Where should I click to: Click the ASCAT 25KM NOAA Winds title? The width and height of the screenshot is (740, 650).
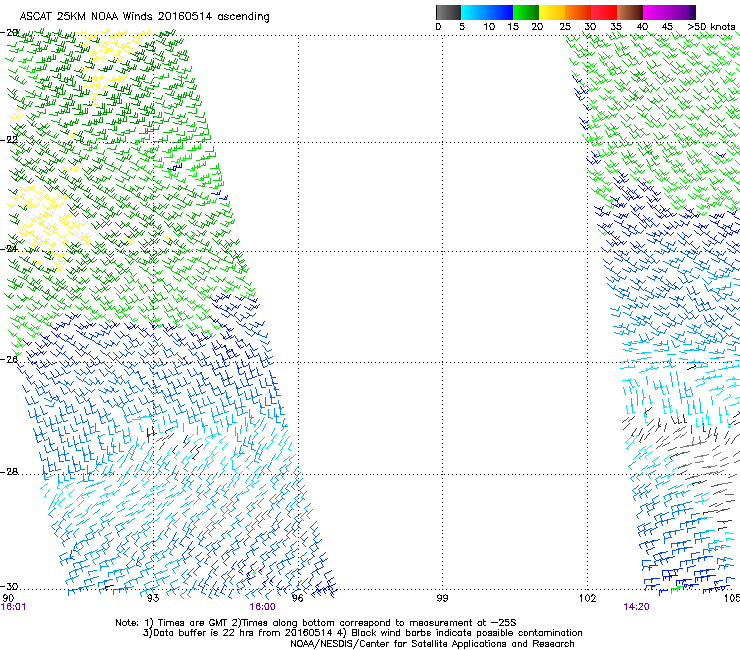(x=144, y=17)
